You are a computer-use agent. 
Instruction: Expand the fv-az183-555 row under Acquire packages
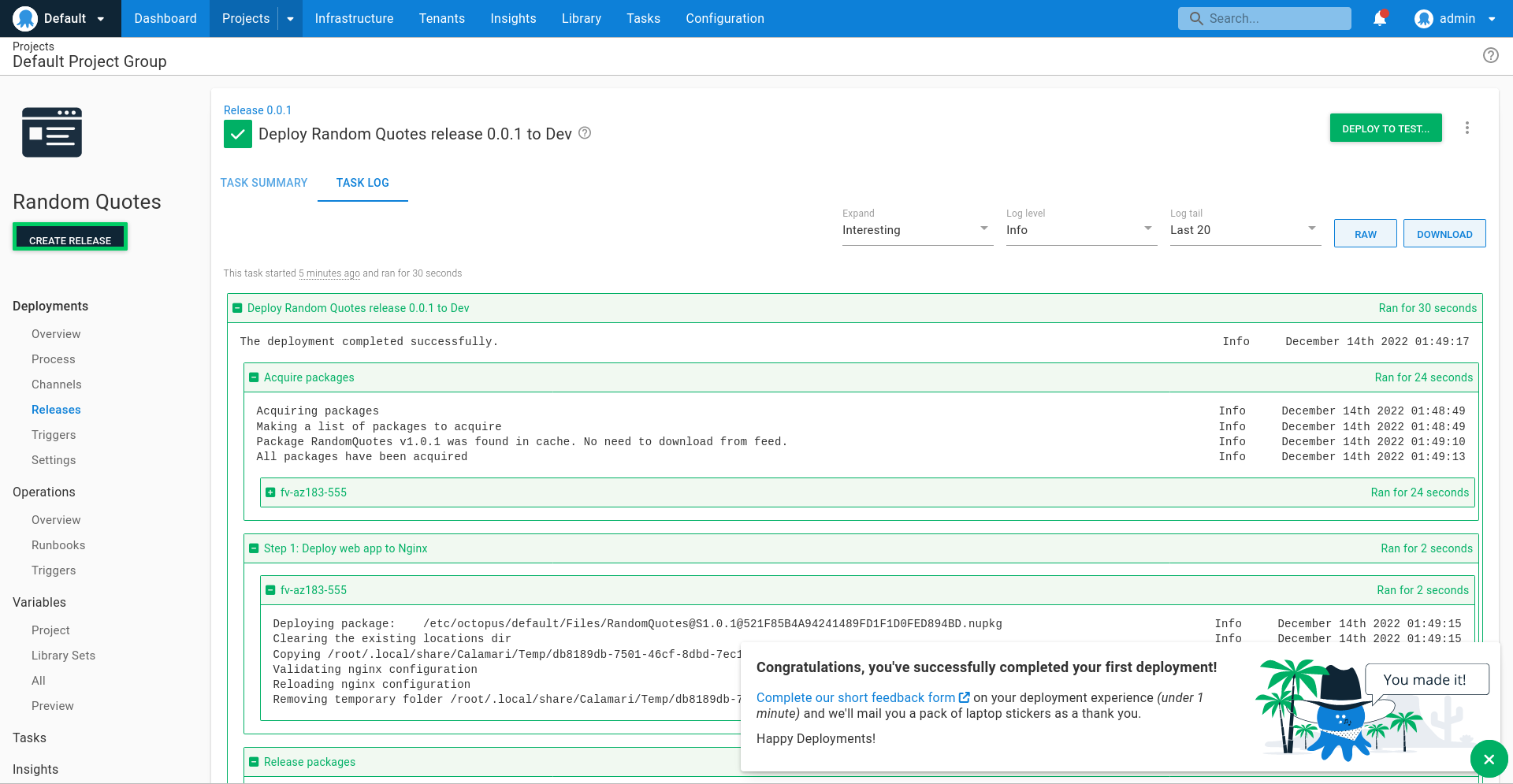270,492
